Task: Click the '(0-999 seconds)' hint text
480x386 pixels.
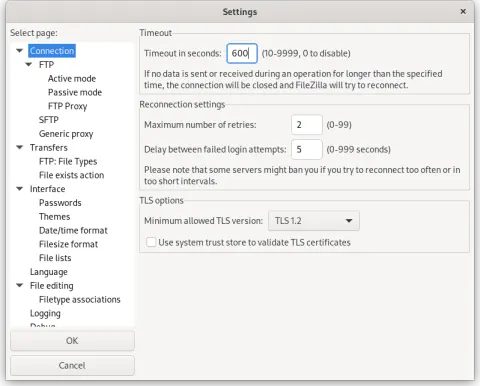Action: click(358, 149)
